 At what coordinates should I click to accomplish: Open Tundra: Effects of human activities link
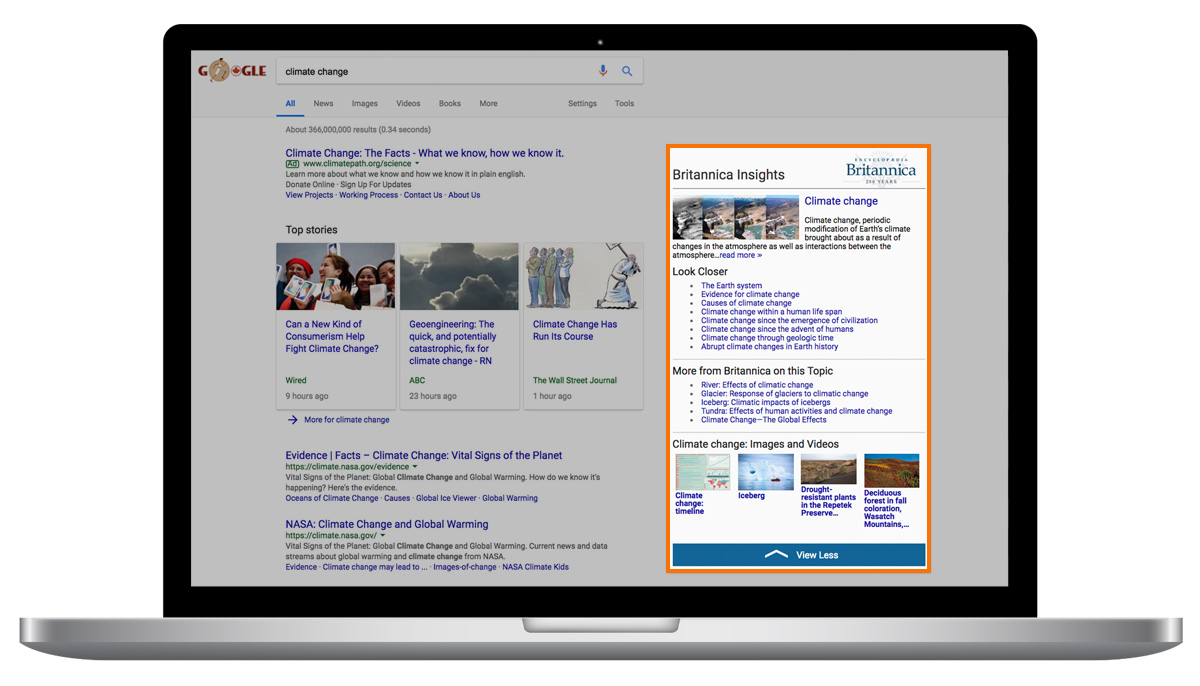[x=797, y=411]
